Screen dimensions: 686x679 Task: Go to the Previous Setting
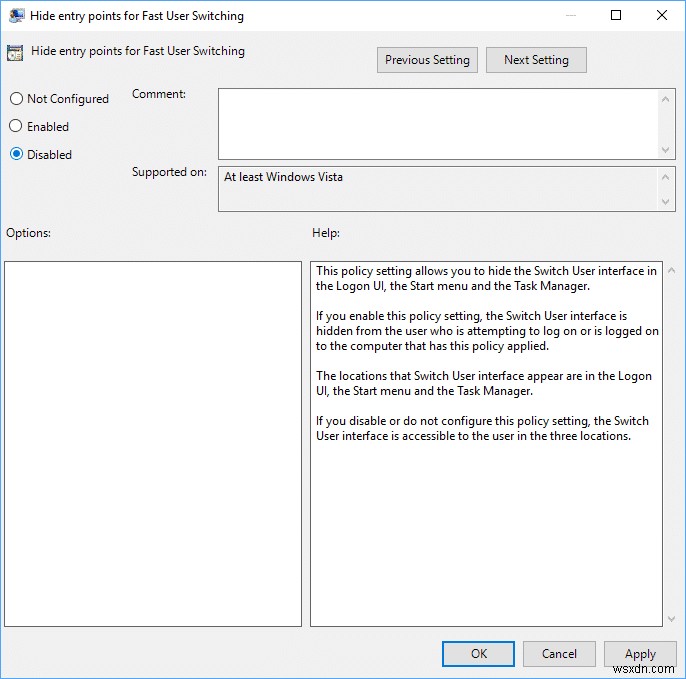(427, 60)
